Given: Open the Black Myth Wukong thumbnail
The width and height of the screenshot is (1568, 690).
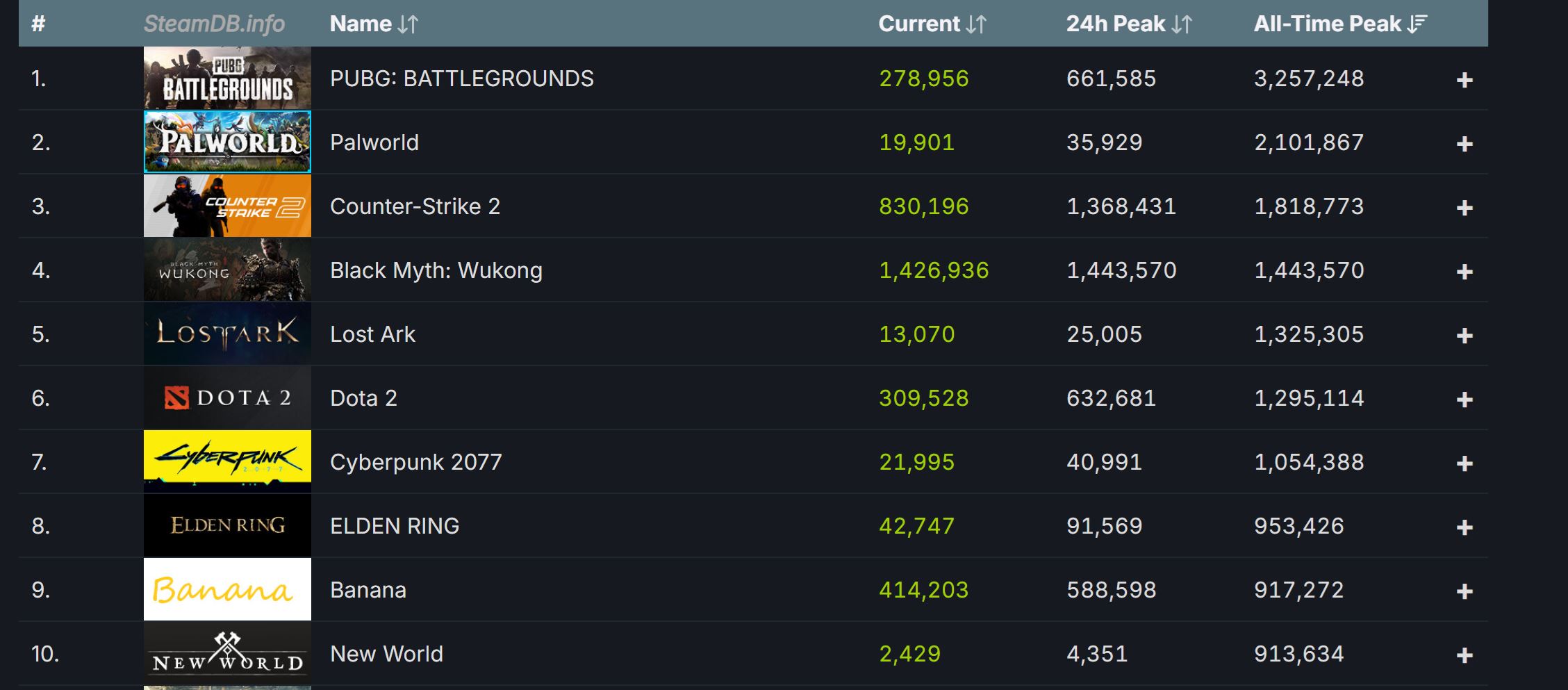Looking at the screenshot, I should pos(227,270).
